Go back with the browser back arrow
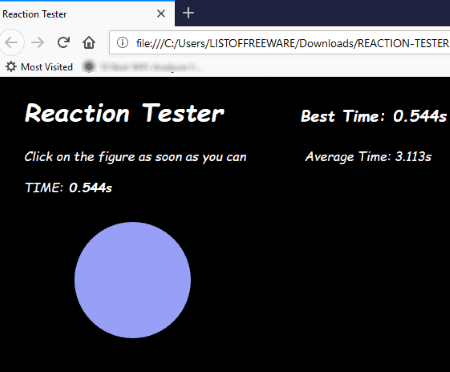The height and width of the screenshot is (372, 450). (x=12, y=42)
